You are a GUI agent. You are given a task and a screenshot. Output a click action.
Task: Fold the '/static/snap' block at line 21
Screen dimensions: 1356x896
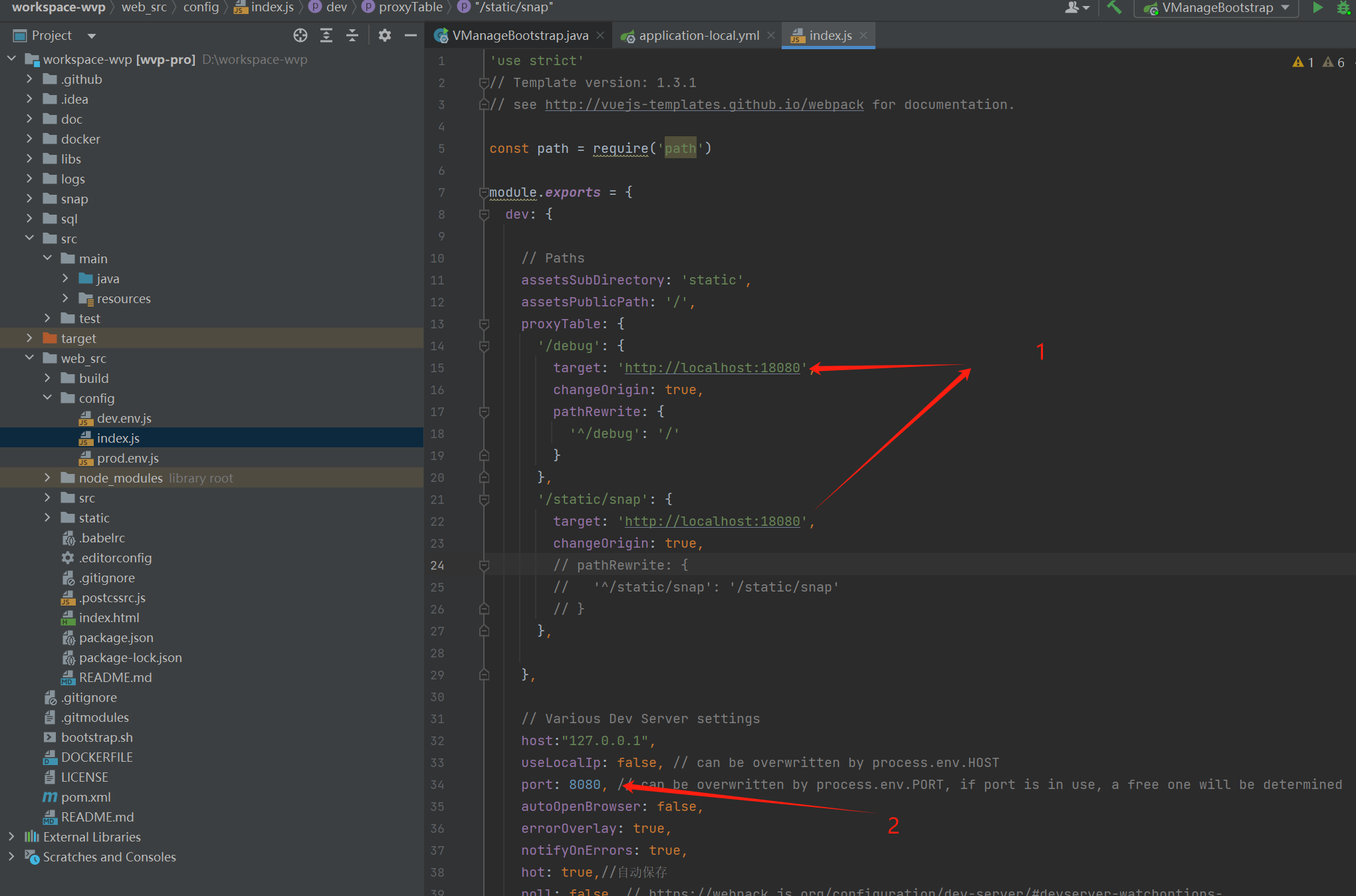click(484, 499)
